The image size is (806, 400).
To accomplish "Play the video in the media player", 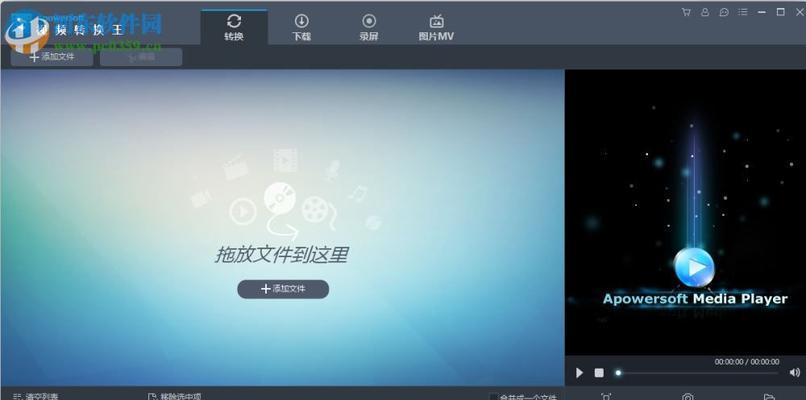I will tap(579, 373).
